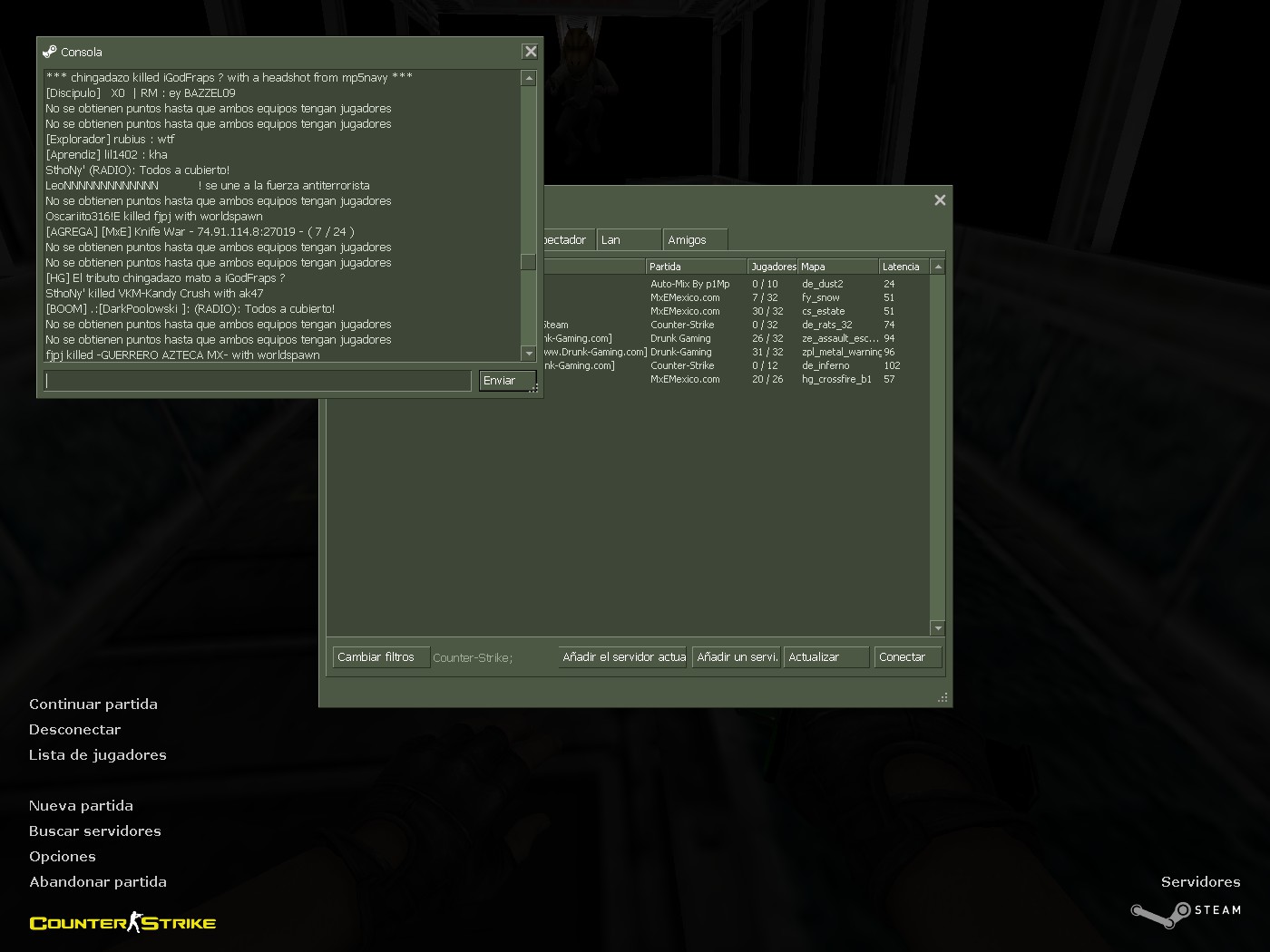Select the de_inferno server row
This screenshot has height=952, width=1270.
click(x=737, y=365)
